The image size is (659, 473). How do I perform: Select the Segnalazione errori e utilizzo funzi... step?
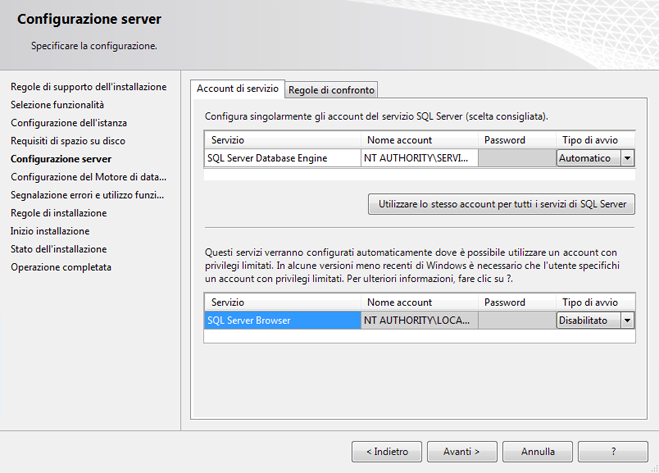(x=87, y=195)
